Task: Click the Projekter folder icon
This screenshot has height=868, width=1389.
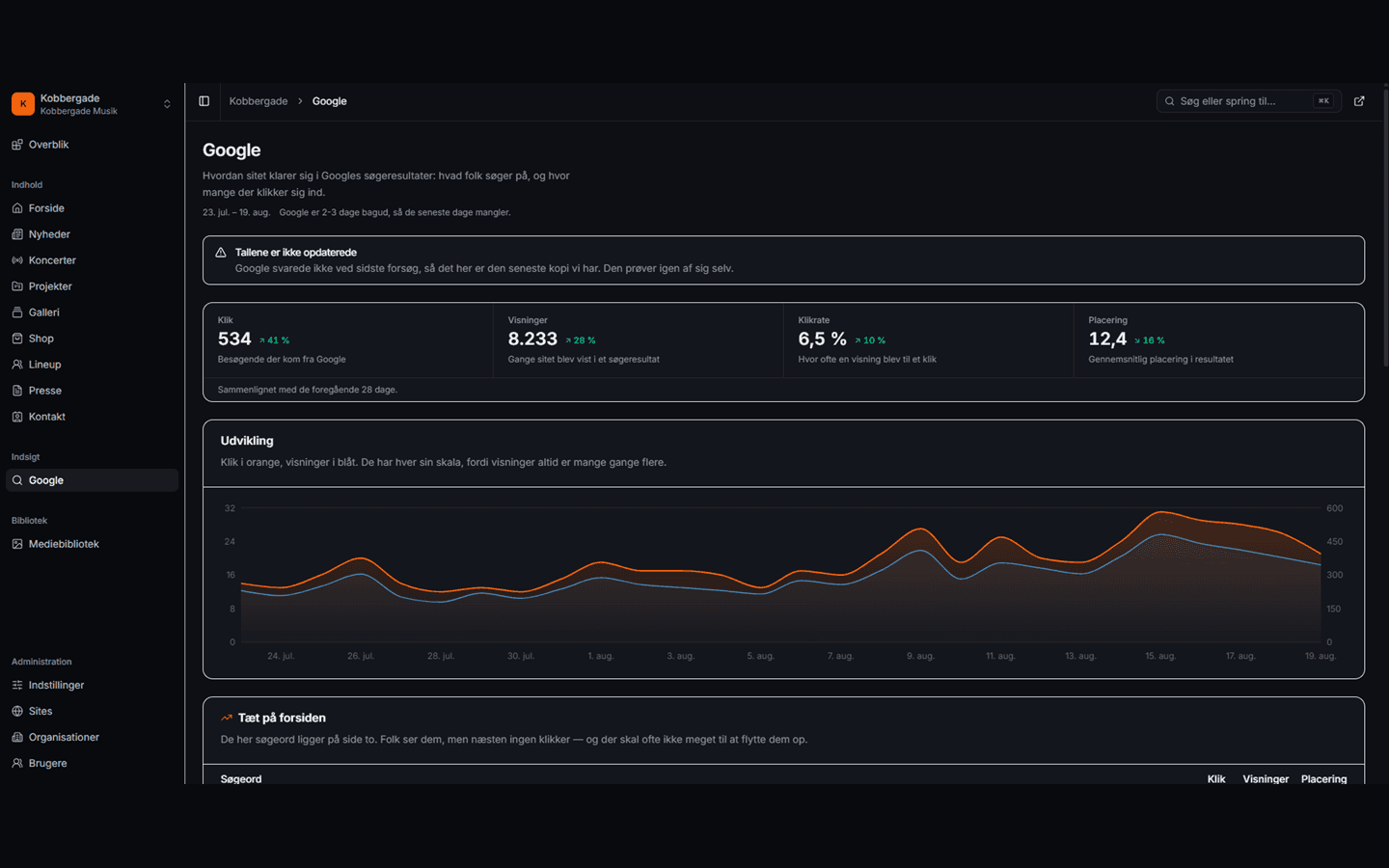Action: (x=17, y=286)
